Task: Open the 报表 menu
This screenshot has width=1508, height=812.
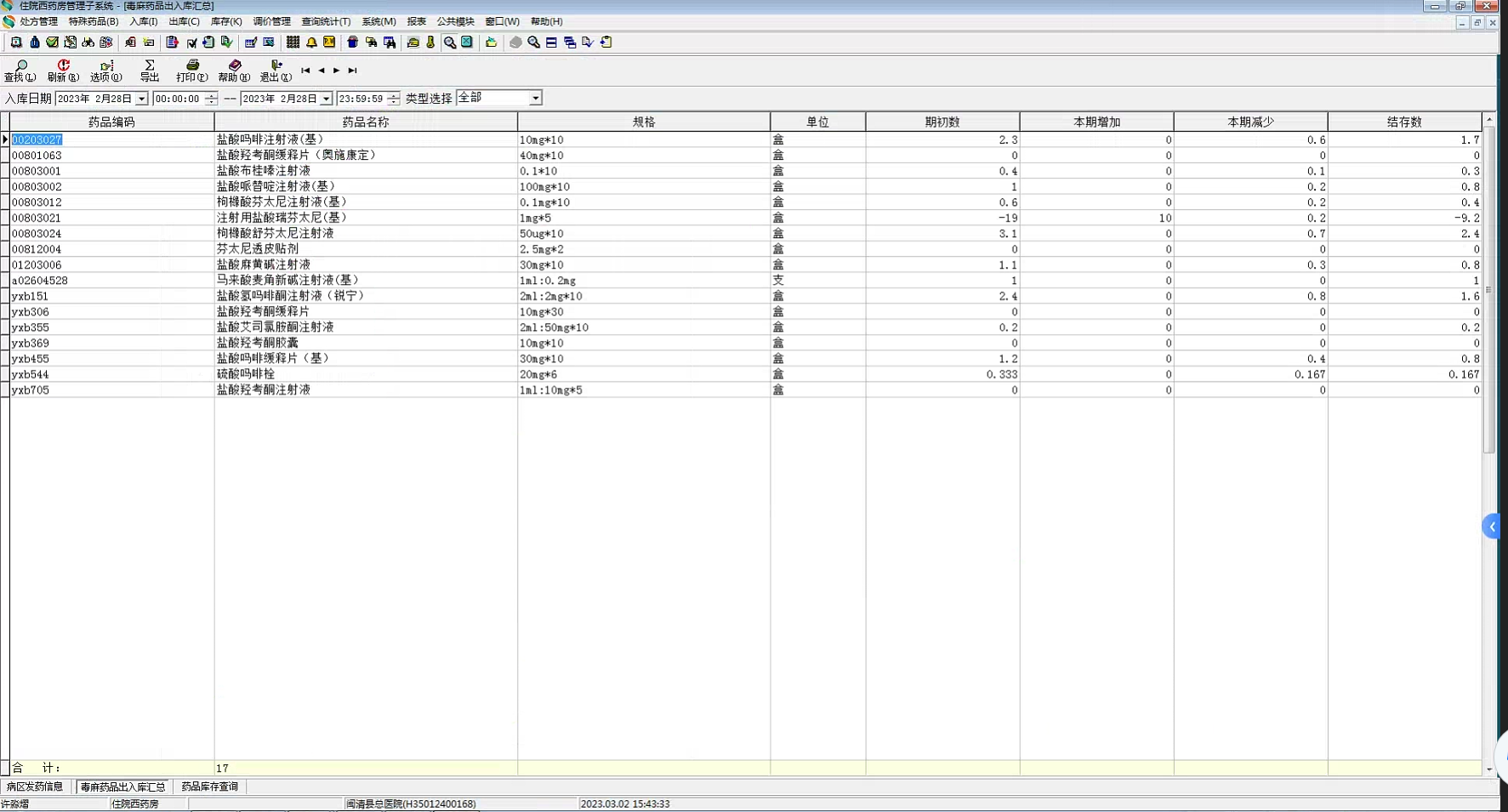Action: click(x=417, y=21)
